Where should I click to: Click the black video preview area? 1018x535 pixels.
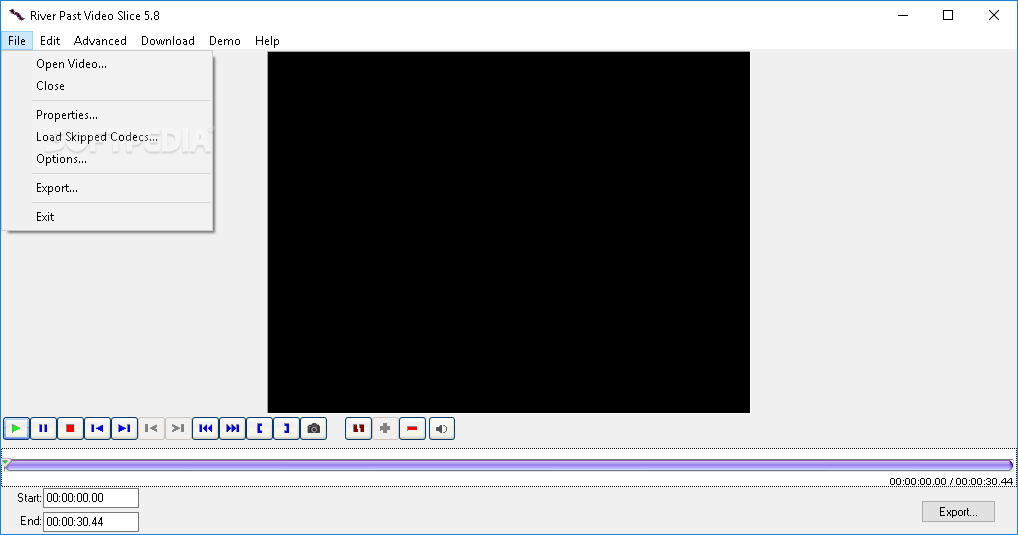[x=508, y=232]
